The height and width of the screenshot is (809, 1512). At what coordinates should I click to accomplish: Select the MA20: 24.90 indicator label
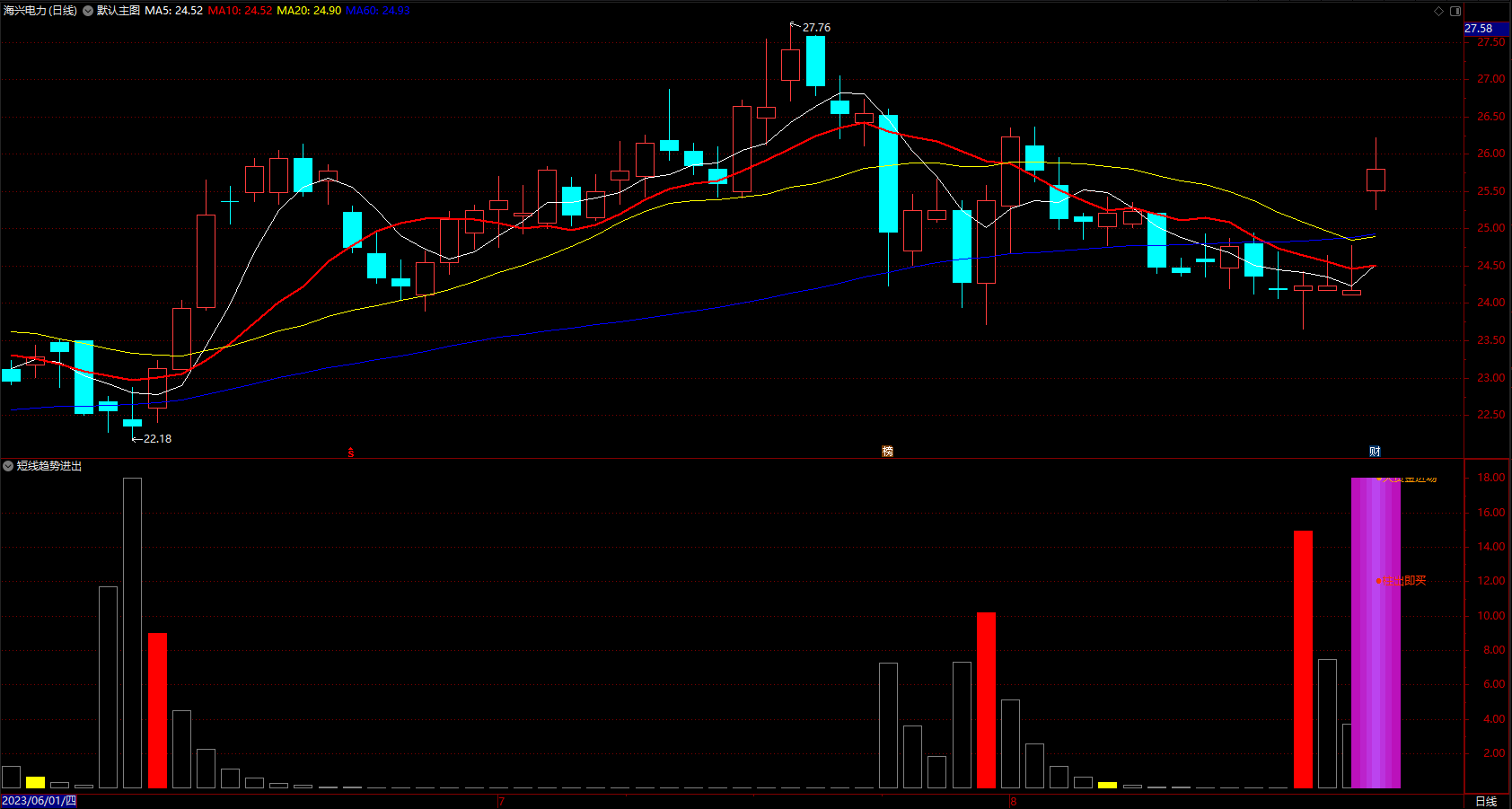(309, 11)
